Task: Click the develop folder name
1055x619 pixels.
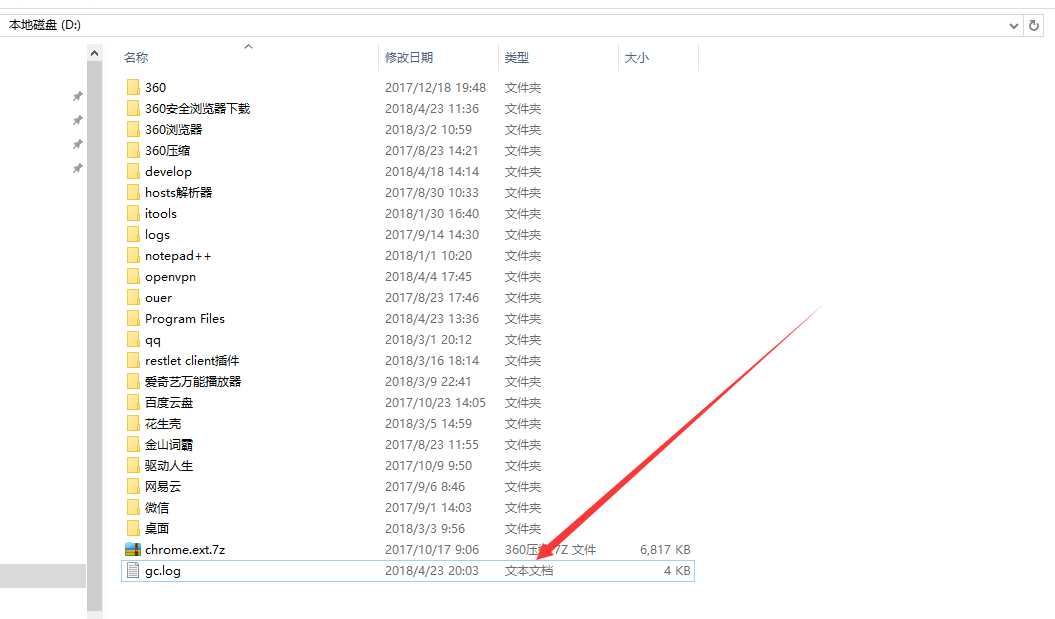Action: 168,172
